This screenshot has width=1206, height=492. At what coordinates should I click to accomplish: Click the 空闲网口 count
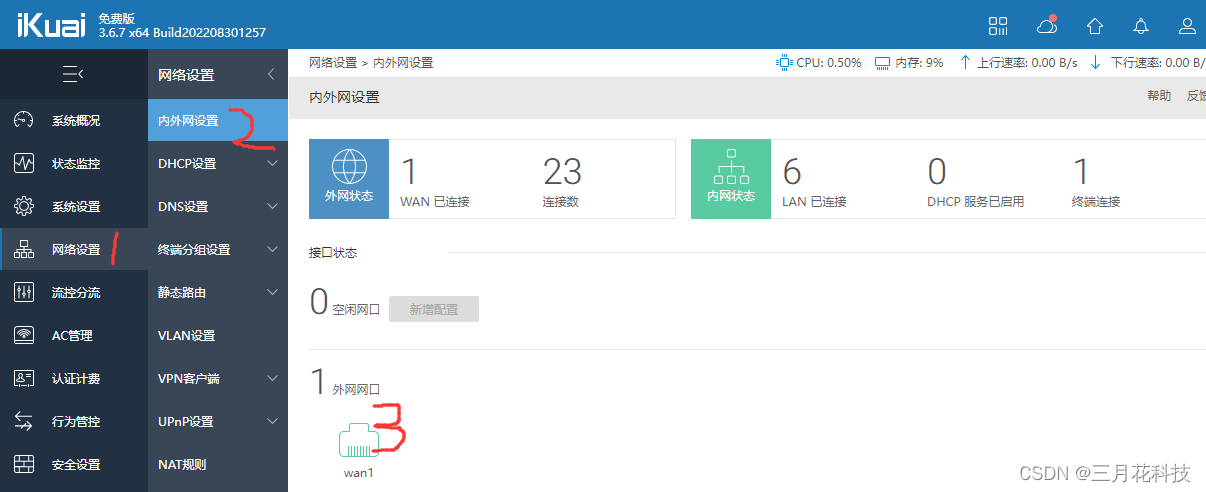click(319, 301)
